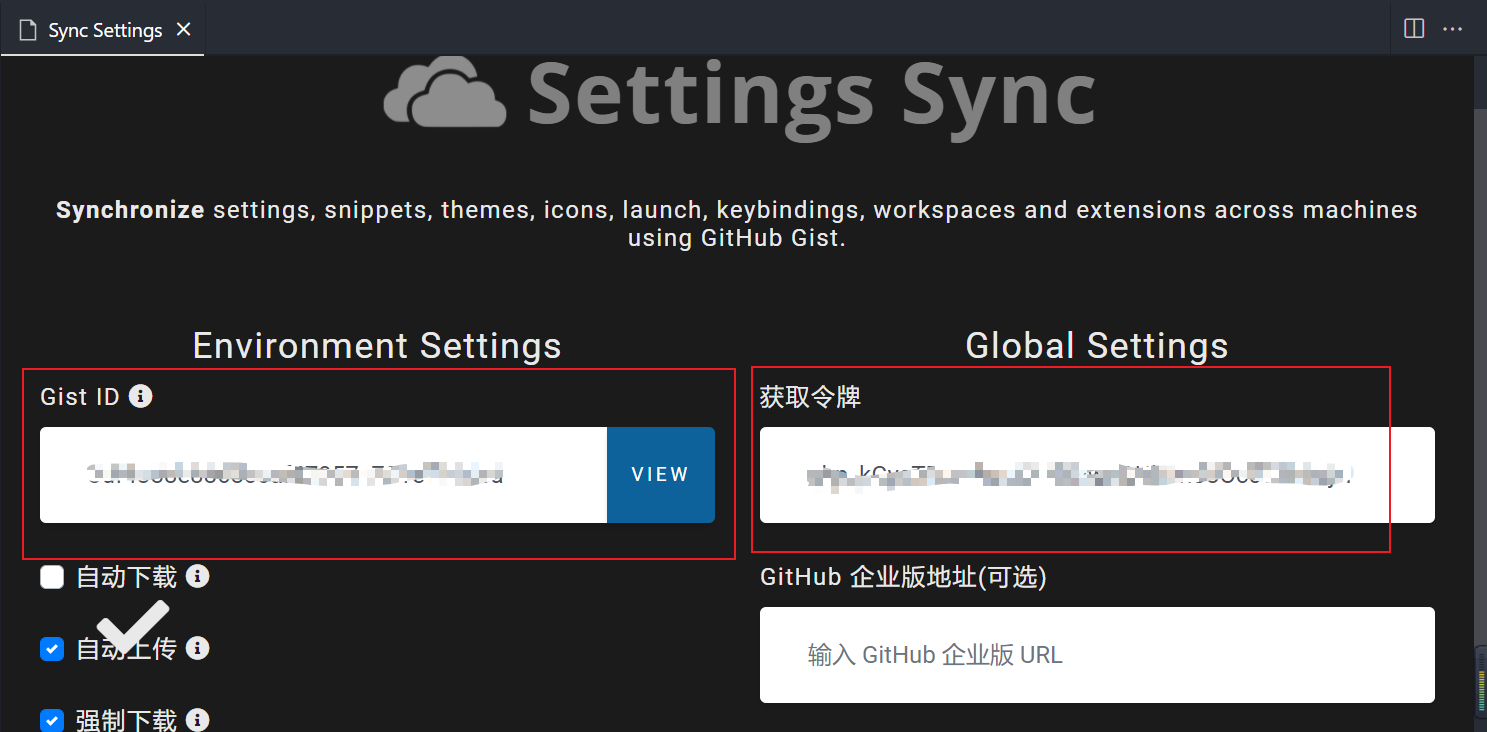
Task: Enable the 自动下载 checkbox
Action: pyautogui.click(x=52, y=577)
